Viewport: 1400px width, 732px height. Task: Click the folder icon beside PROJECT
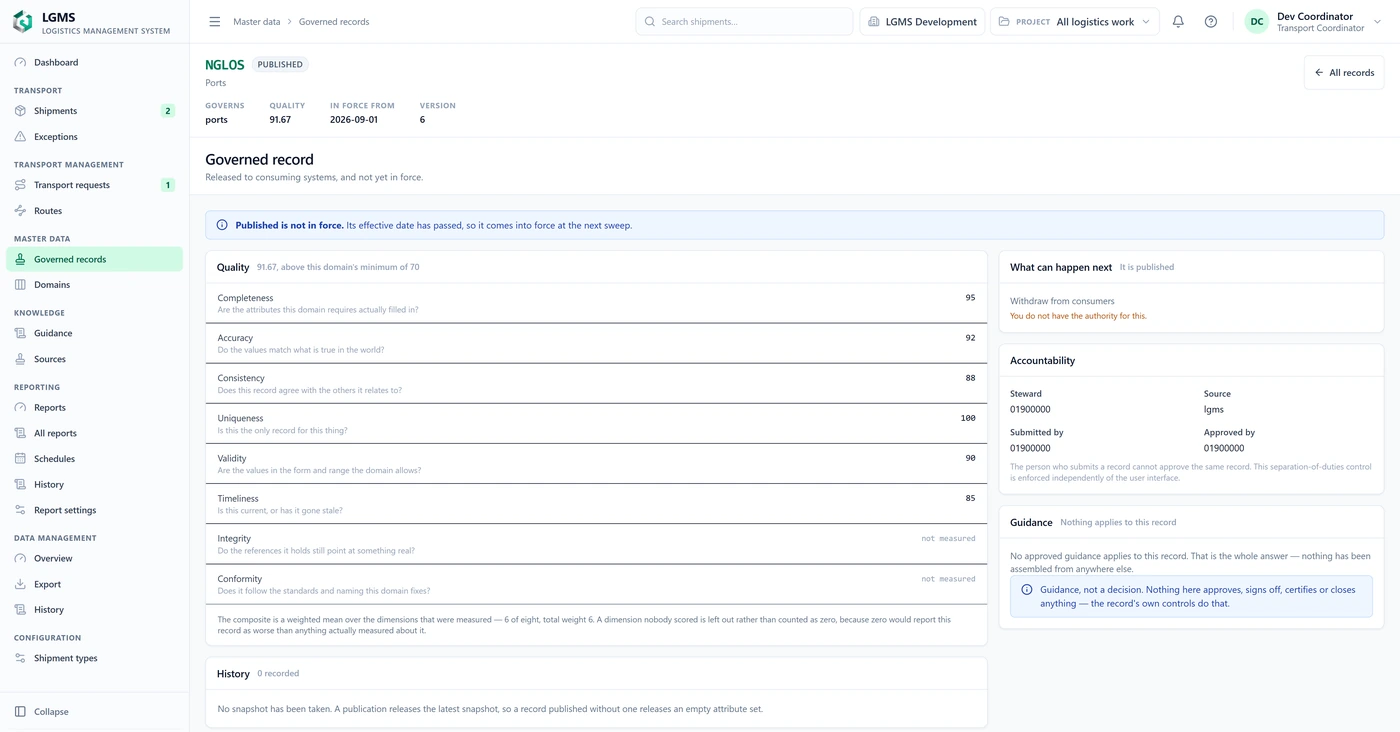tap(1004, 22)
